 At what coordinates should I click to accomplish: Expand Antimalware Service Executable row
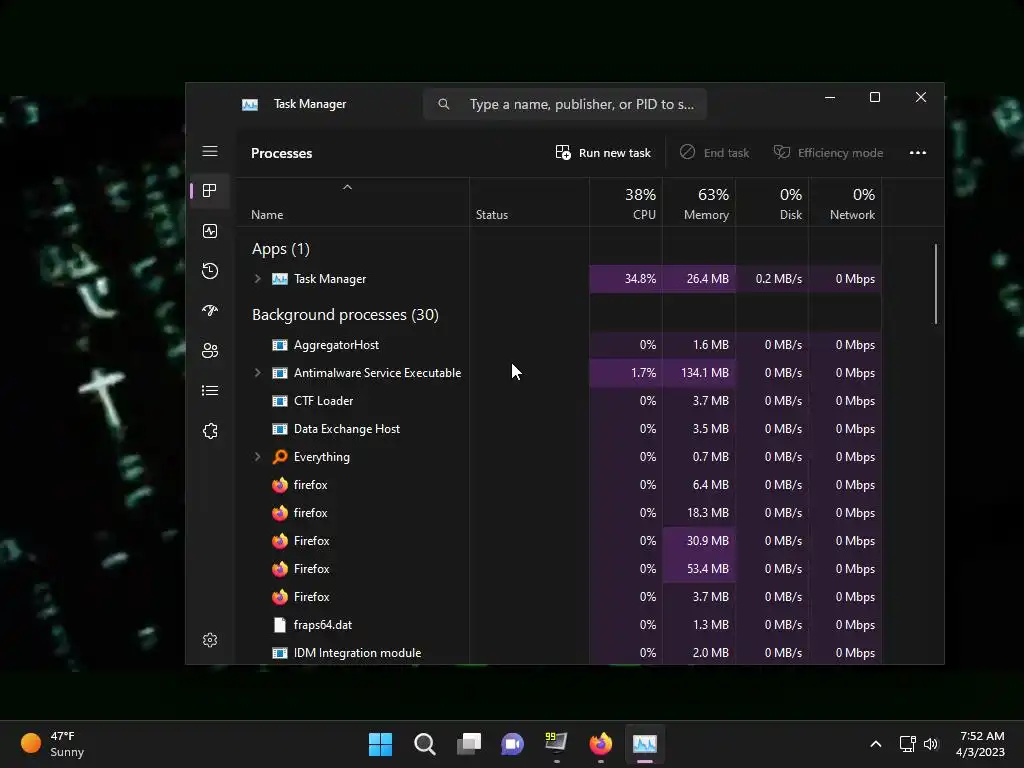tap(257, 373)
